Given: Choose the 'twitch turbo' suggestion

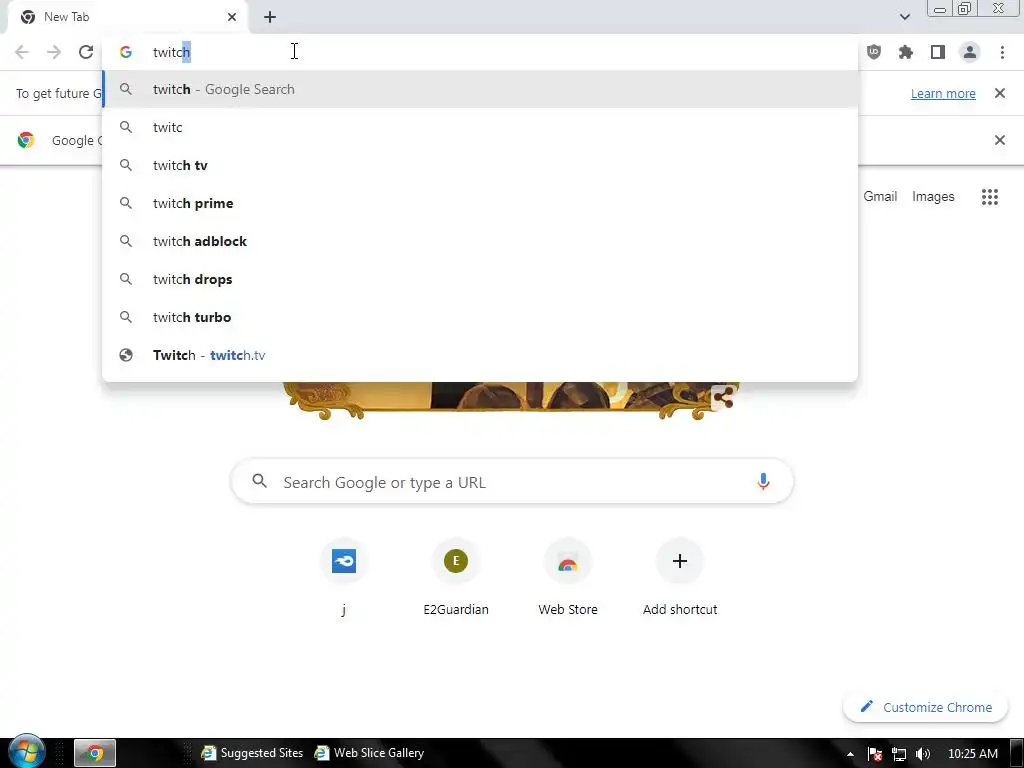Looking at the screenshot, I should tap(480, 317).
